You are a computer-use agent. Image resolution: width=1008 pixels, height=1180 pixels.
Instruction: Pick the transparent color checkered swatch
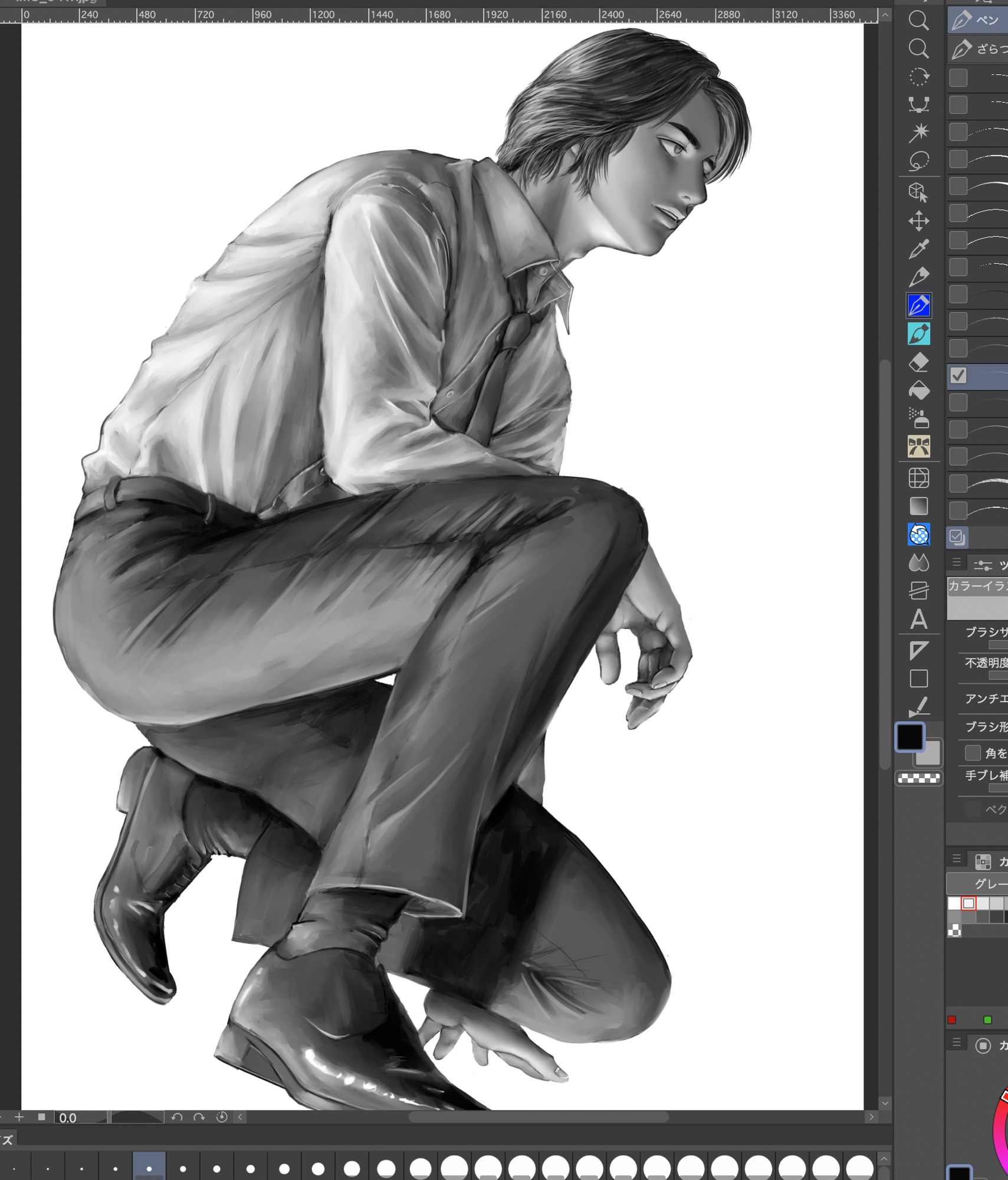click(918, 778)
